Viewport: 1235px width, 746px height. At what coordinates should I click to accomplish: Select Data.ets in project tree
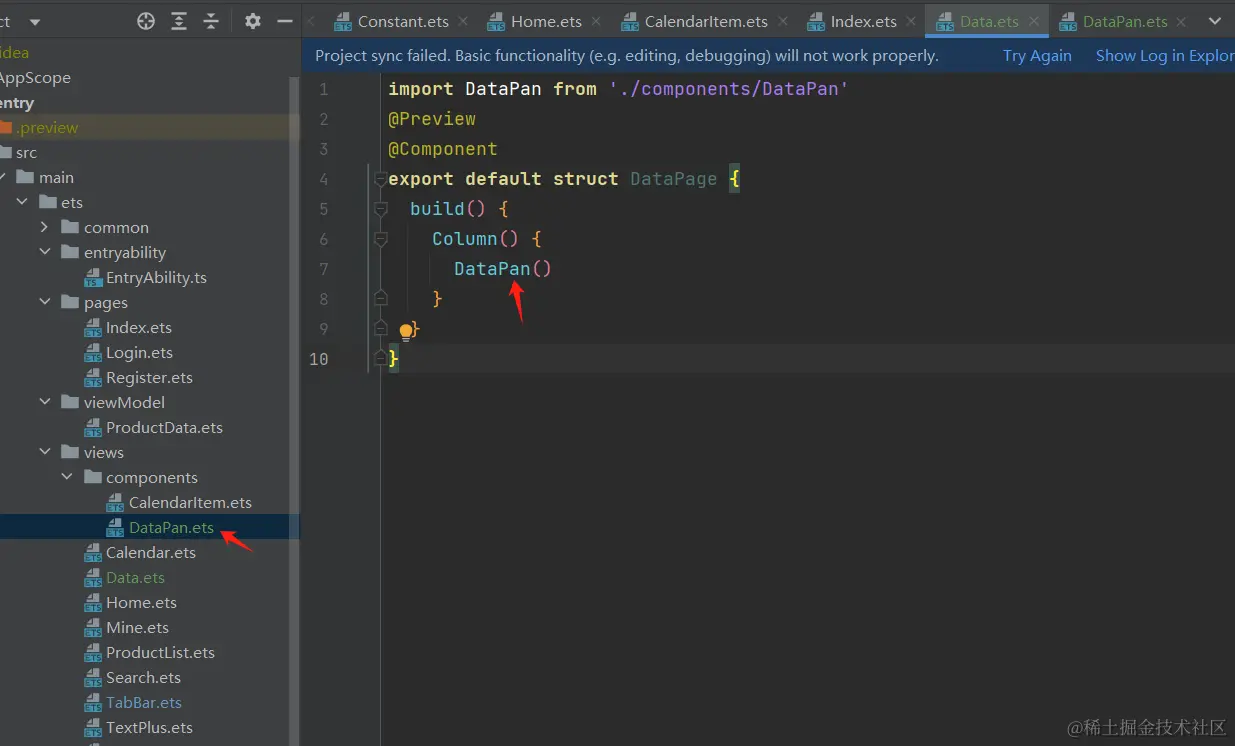(135, 577)
